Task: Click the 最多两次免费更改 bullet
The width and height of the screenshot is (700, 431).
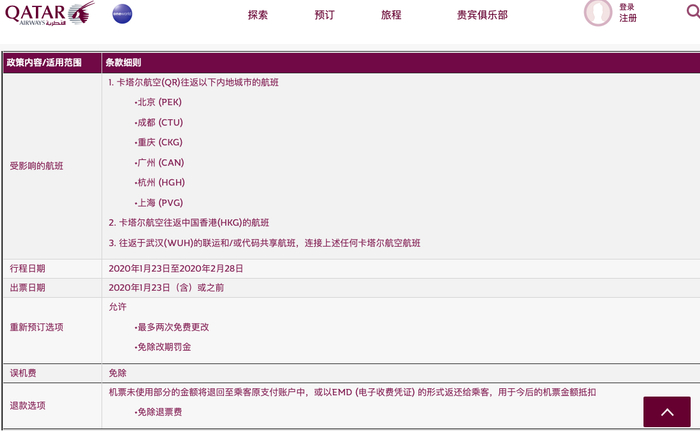Action: pyautogui.click(x=172, y=327)
